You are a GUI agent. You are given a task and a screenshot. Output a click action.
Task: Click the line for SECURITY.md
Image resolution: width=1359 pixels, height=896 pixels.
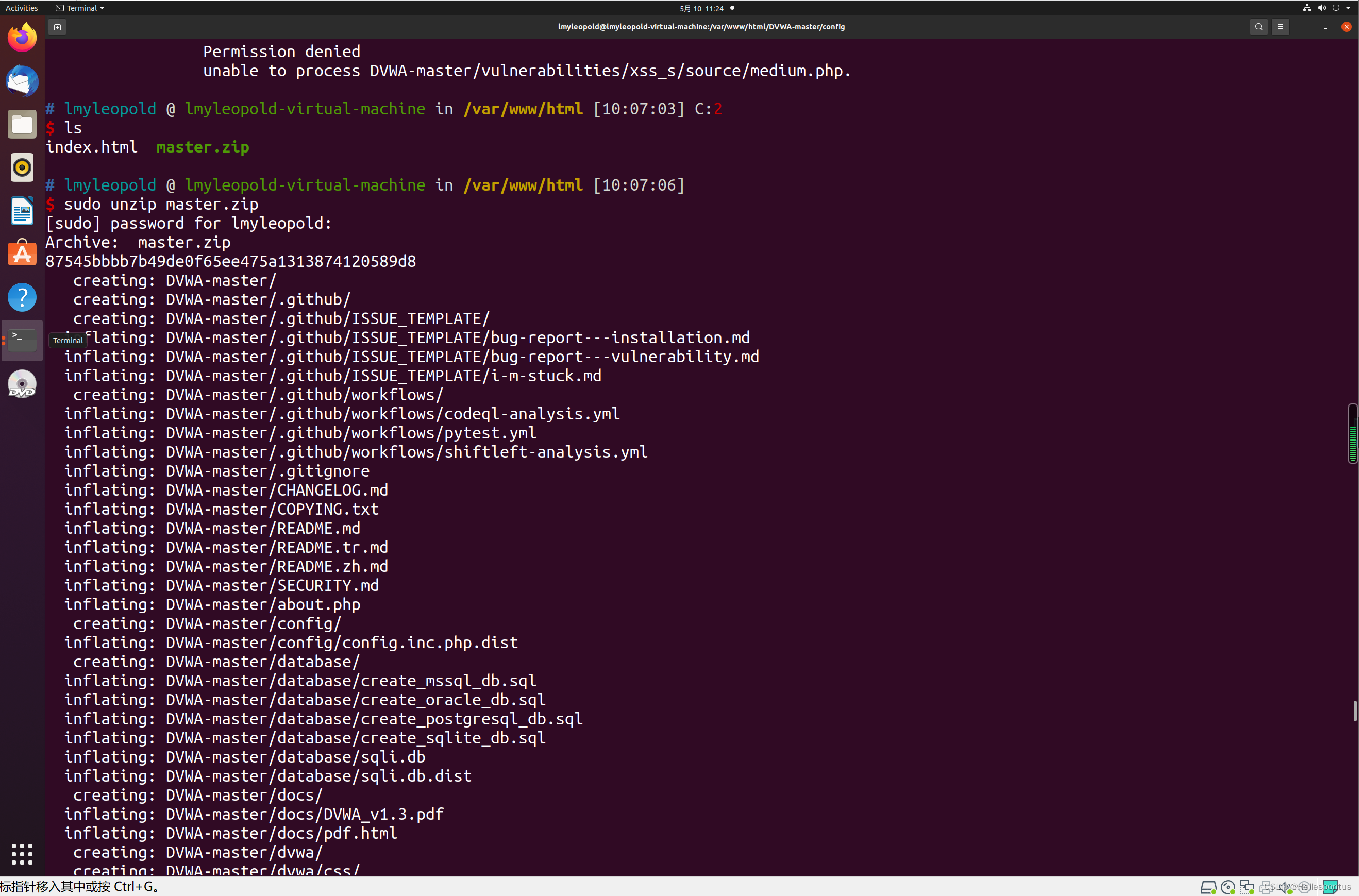222,585
